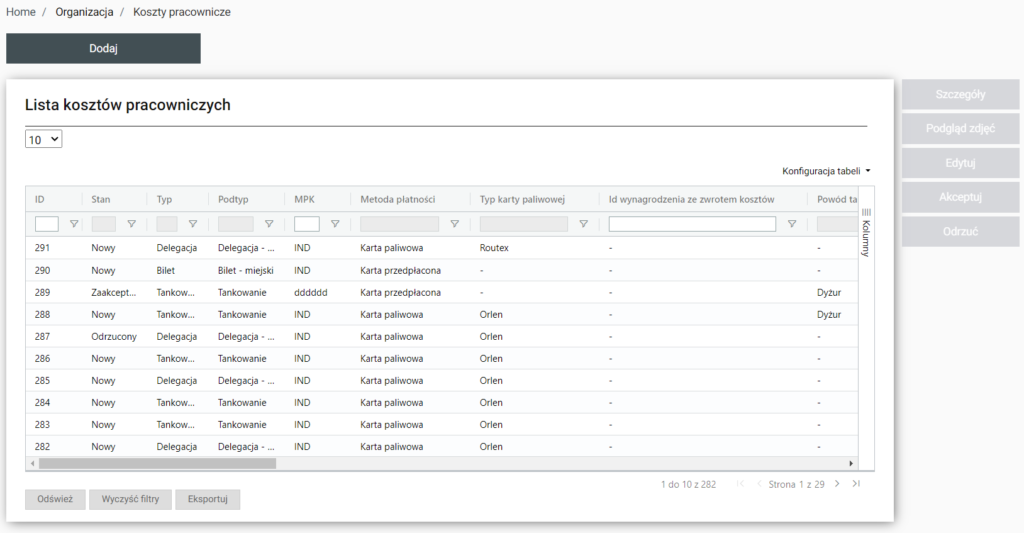Navigate to Home breadcrumb
This screenshot has height=533, width=1024.
21,12
